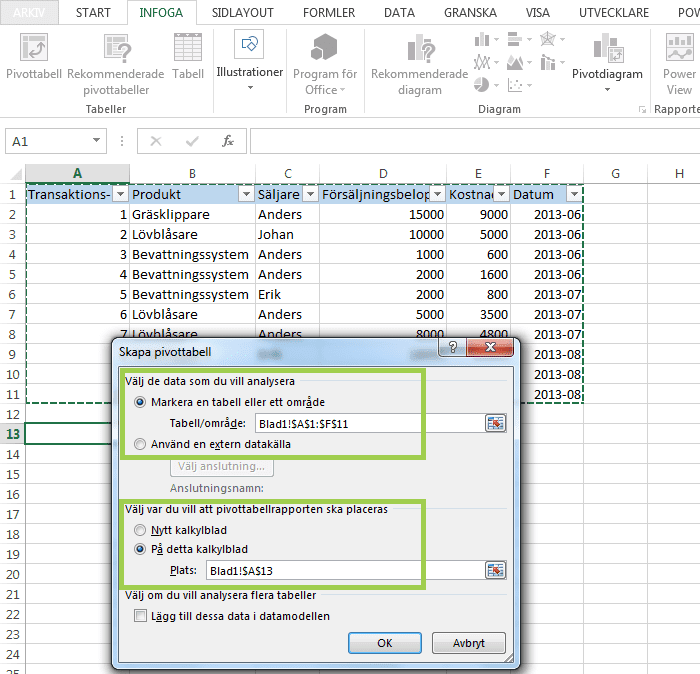Click the Power View icon
Image resolution: width=700 pixels, height=674 pixels.
[679, 47]
